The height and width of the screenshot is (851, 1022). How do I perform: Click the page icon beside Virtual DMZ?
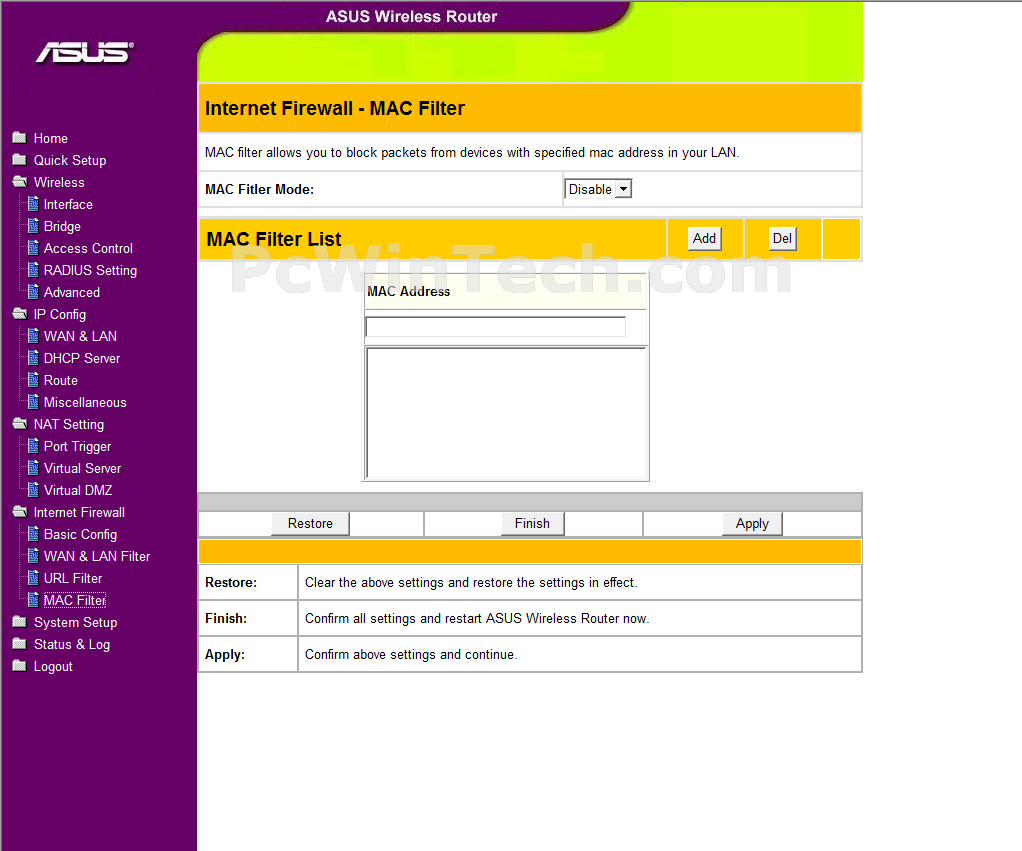coord(33,490)
